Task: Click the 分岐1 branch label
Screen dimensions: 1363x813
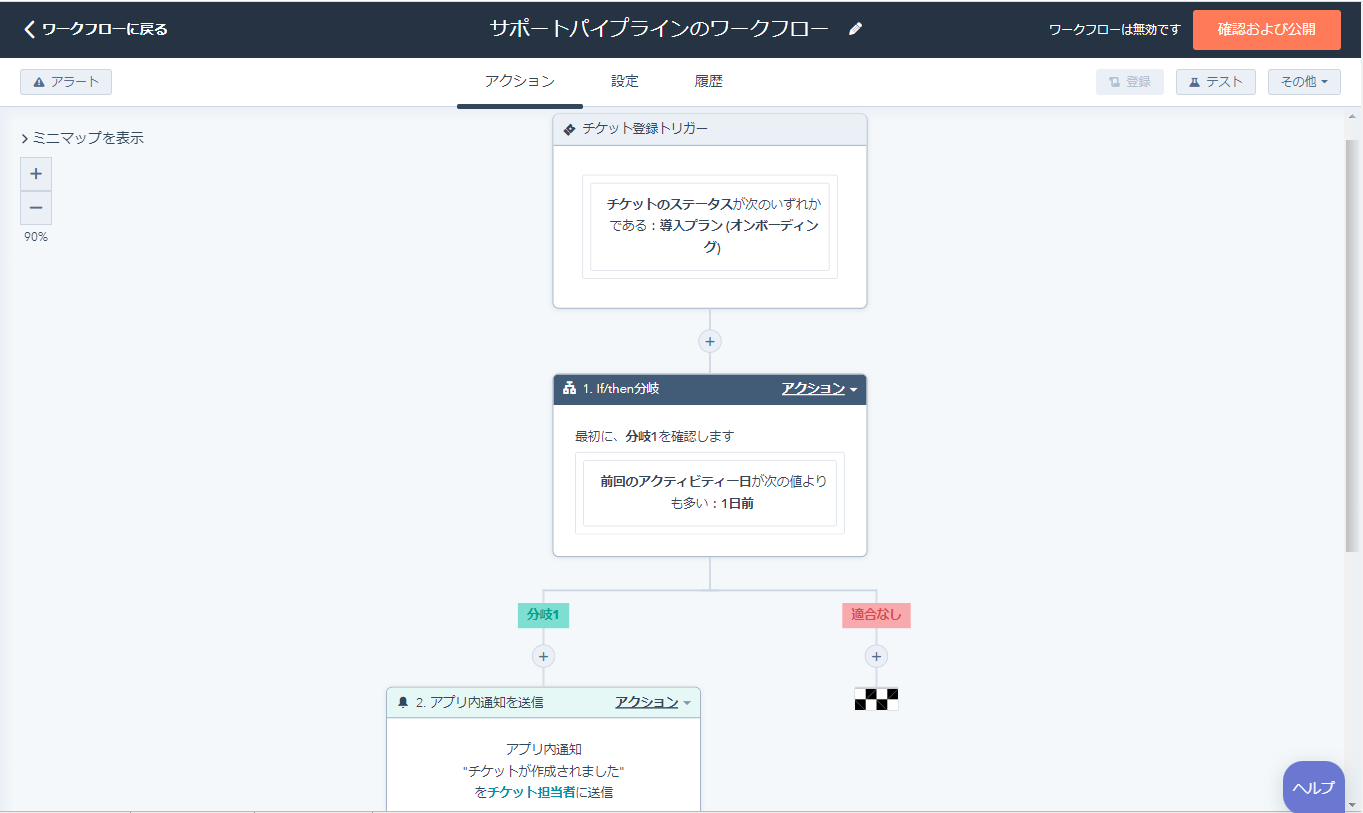Action: click(543, 614)
